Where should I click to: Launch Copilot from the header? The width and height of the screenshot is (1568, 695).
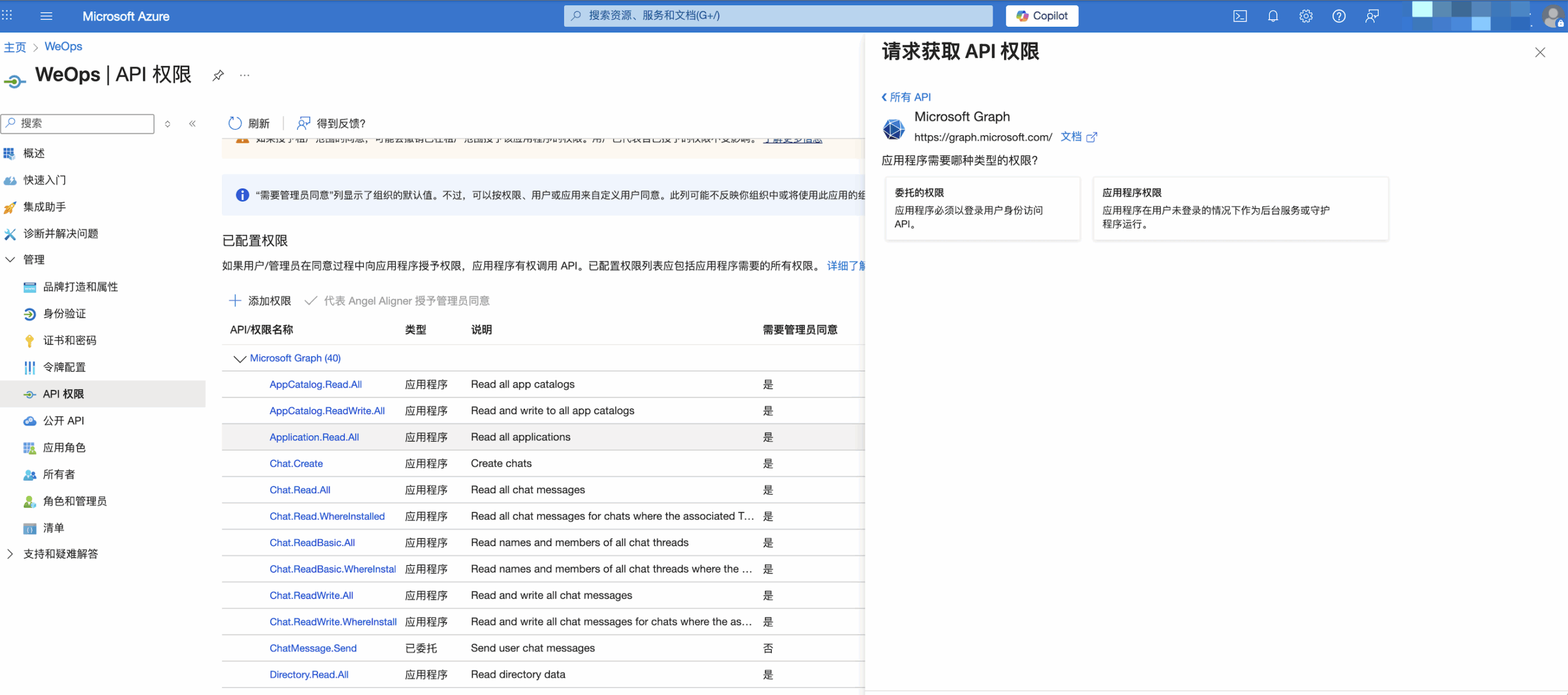click(x=1042, y=16)
